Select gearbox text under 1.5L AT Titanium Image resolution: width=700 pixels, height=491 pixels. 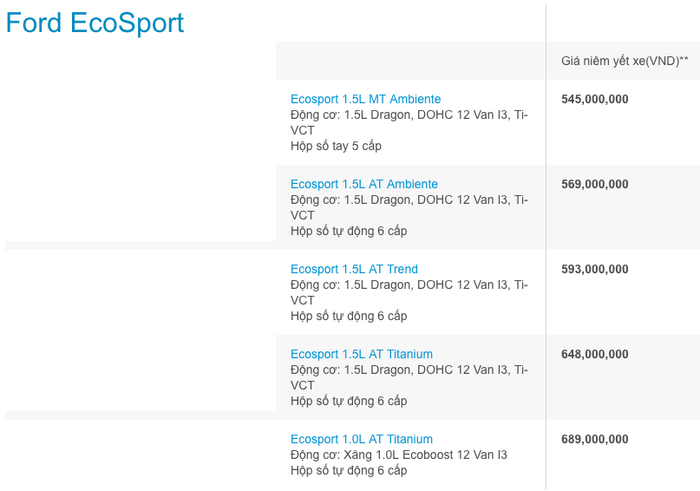[x=348, y=401]
